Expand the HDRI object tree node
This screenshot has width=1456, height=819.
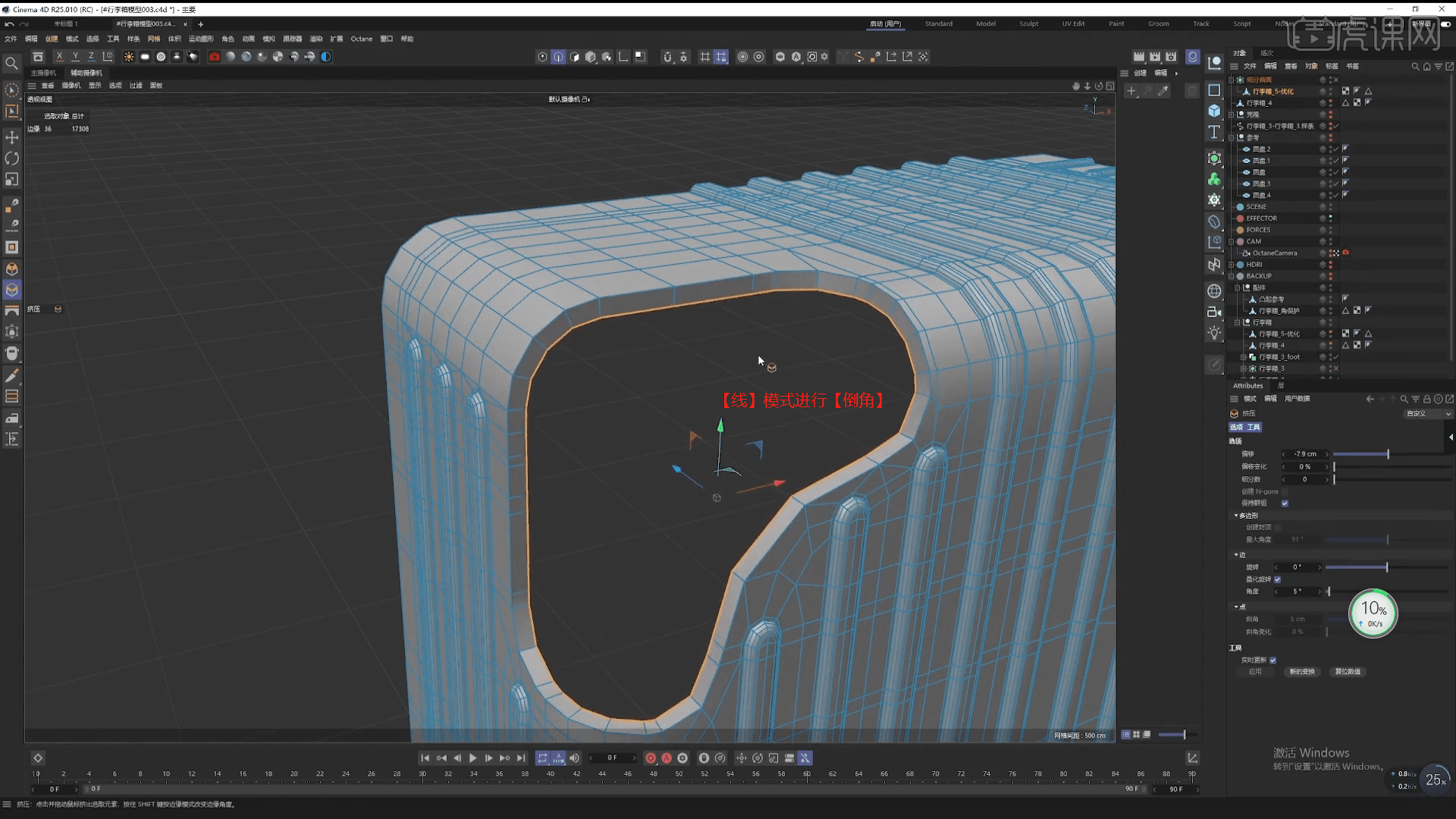(1232, 265)
